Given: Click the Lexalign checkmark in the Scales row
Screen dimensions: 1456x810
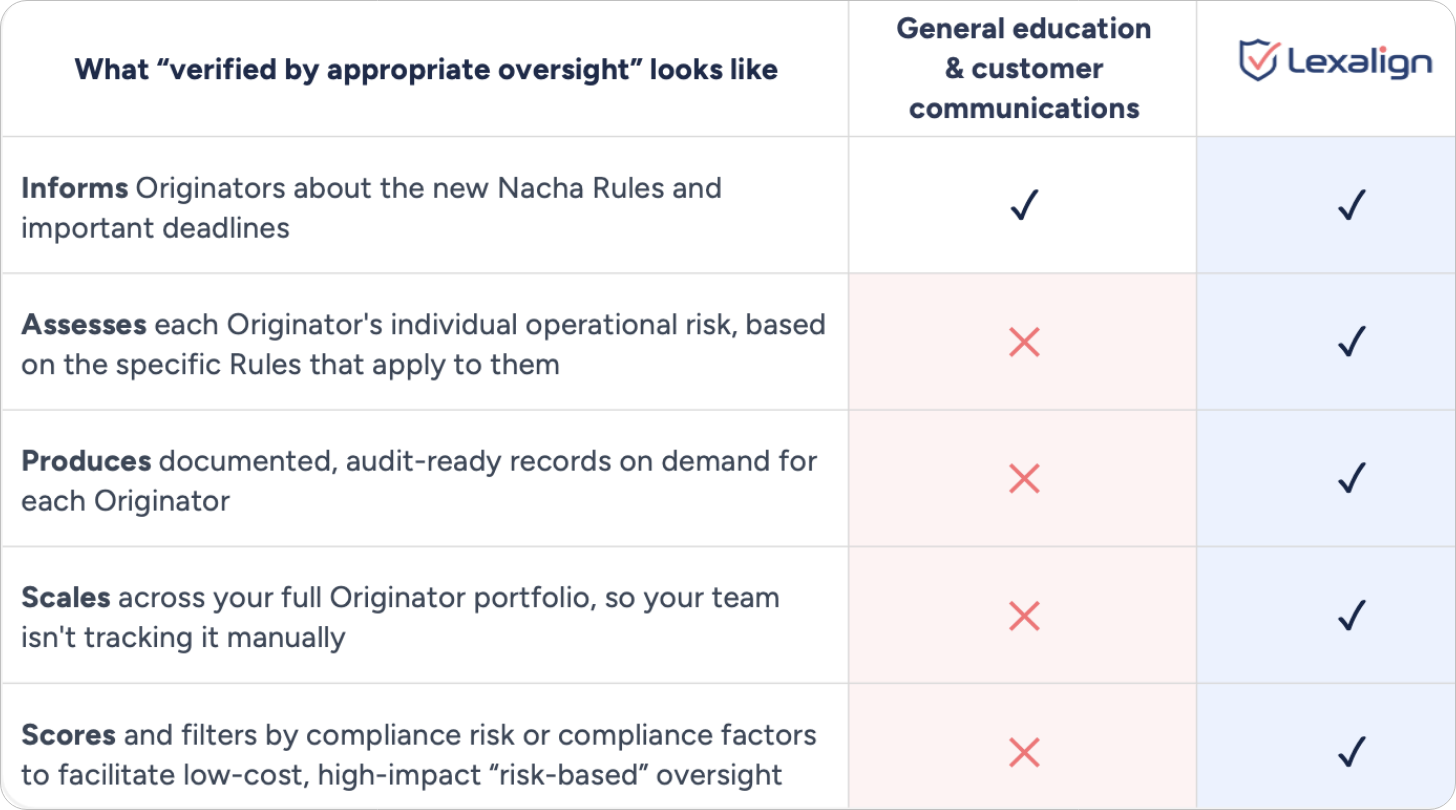Looking at the screenshot, I should tap(1351, 616).
